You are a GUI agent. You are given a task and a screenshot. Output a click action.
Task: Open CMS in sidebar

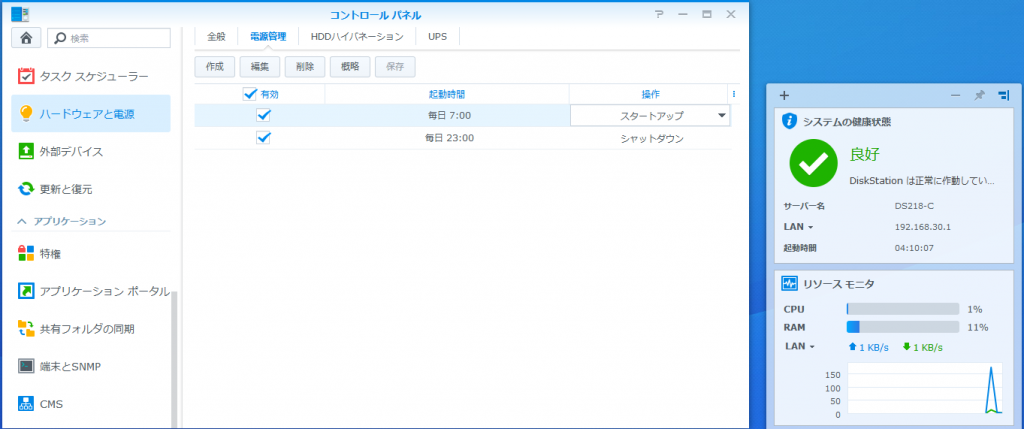point(91,404)
